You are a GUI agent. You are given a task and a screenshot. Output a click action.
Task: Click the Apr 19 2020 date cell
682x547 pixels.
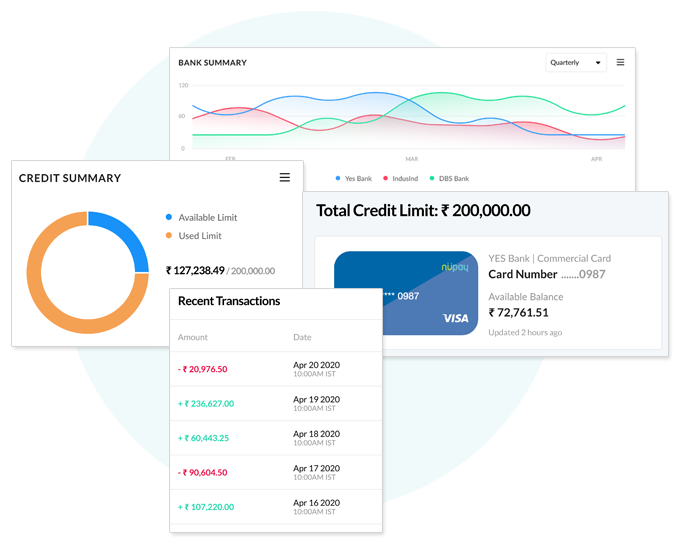(x=316, y=403)
